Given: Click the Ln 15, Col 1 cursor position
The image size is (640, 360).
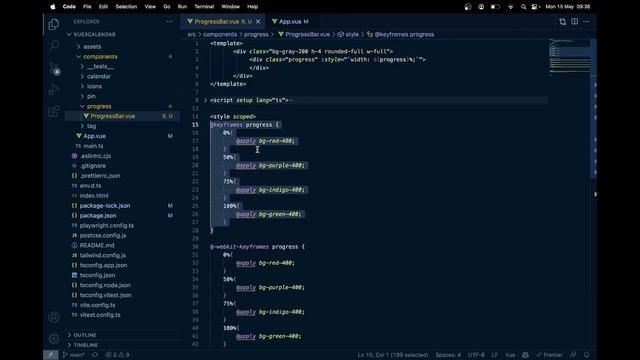Looking at the screenshot, I should tap(393, 355).
